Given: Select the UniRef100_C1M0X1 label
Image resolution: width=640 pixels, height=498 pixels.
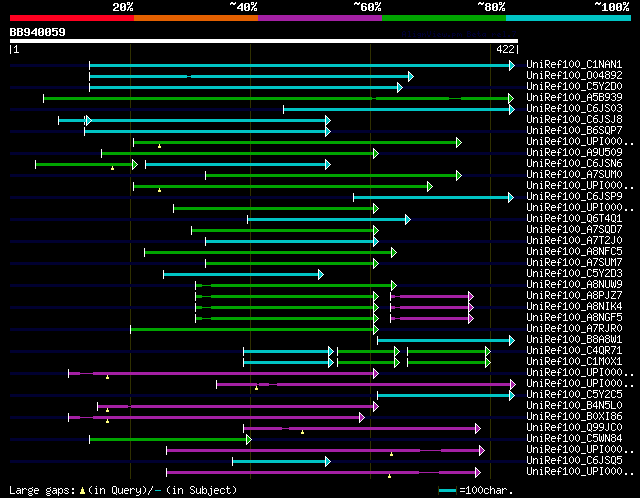Looking at the screenshot, I should [x=574, y=362].
